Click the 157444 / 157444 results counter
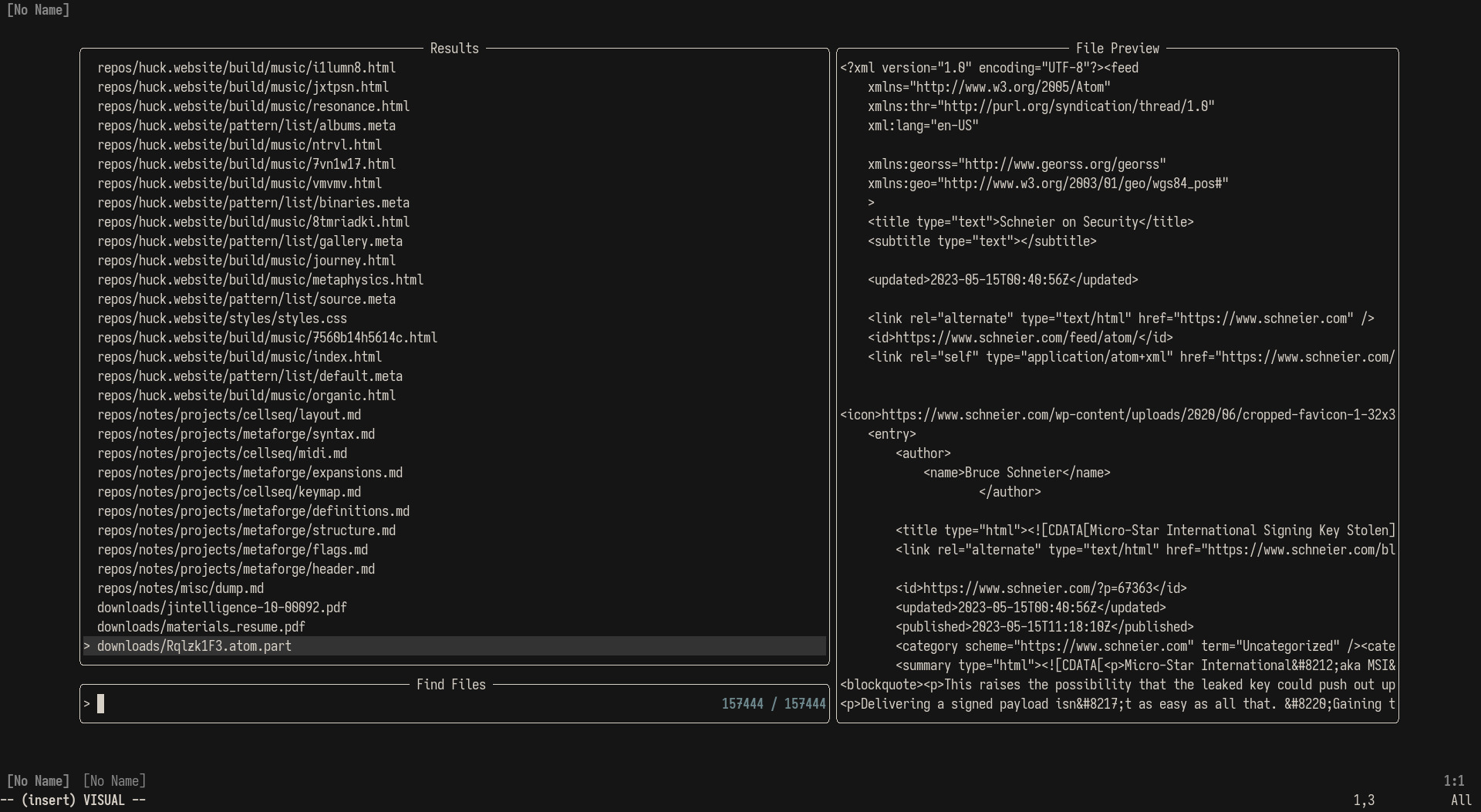 tap(774, 704)
